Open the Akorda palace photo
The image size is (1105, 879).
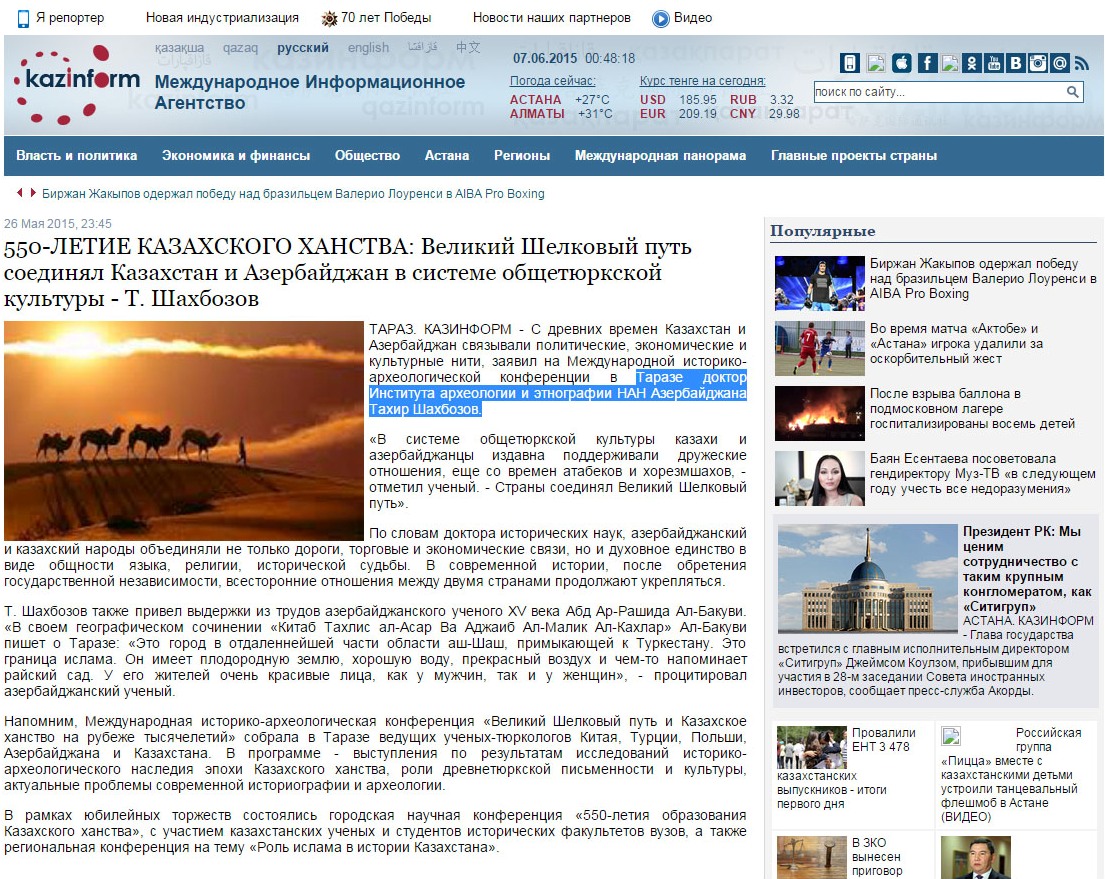tap(868, 578)
